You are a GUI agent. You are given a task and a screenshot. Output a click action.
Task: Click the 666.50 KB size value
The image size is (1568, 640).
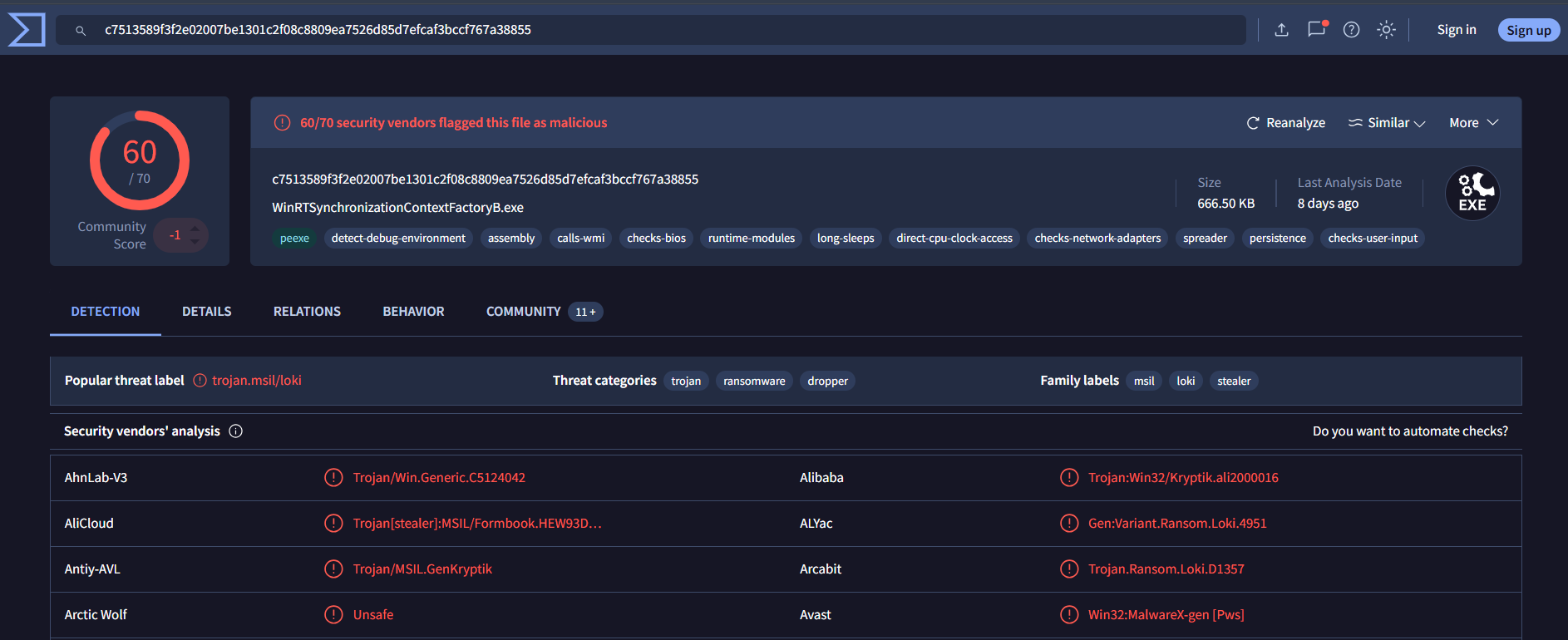pos(1225,204)
